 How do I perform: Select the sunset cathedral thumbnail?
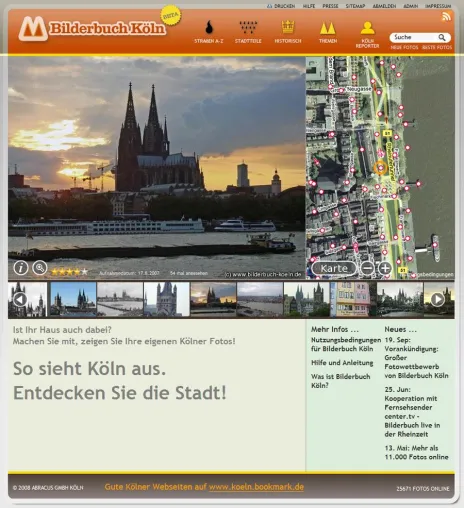click(213, 299)
